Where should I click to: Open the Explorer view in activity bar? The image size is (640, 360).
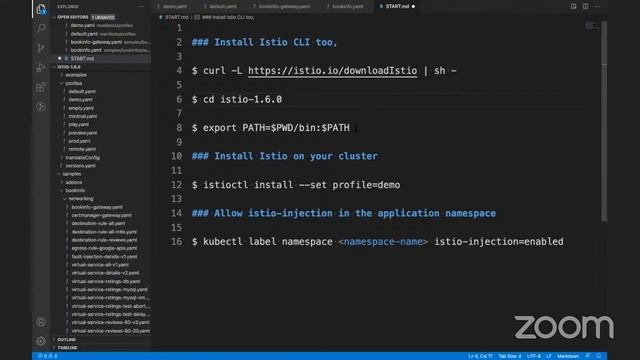pyautogui.click(x=41, y=9)
